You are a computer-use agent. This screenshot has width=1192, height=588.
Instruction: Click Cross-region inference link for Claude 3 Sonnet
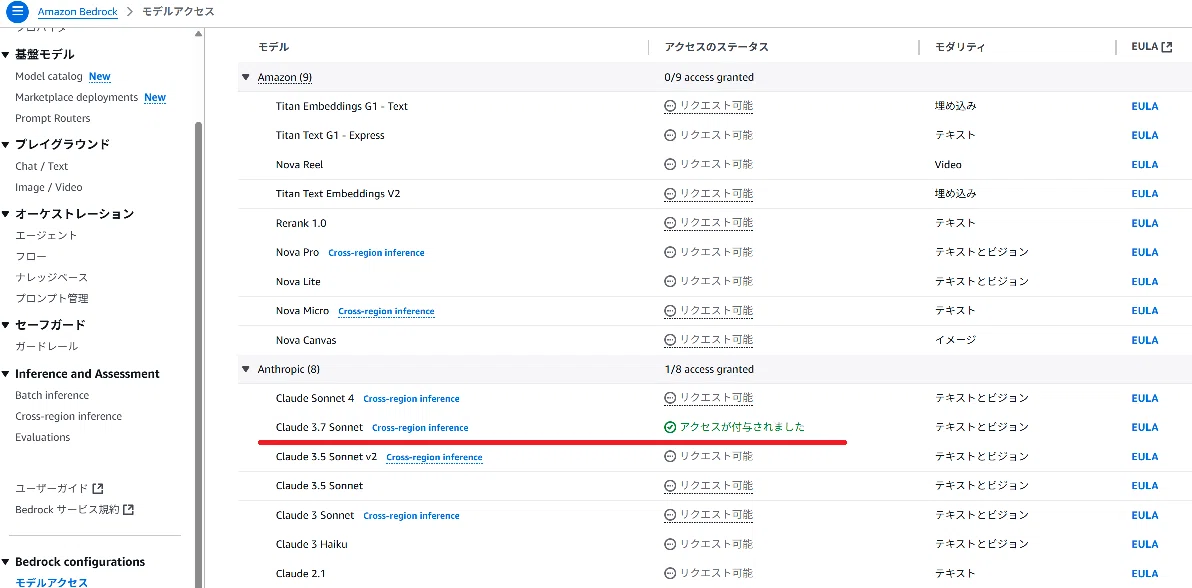[411, 516]
